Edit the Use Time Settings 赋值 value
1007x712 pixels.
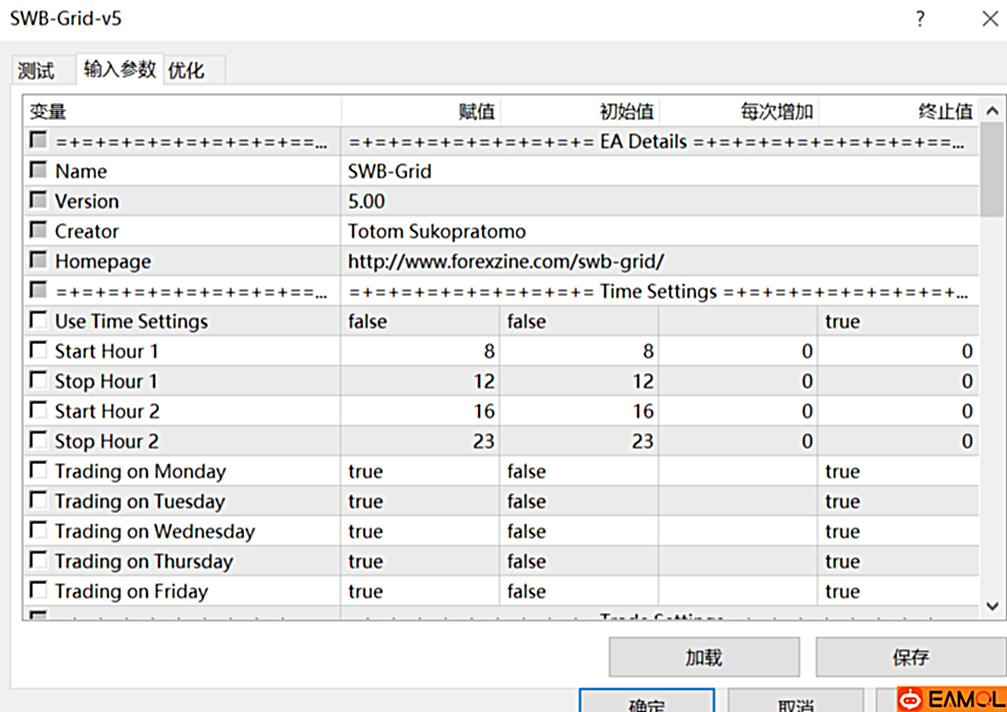click(x=421, y=321)
